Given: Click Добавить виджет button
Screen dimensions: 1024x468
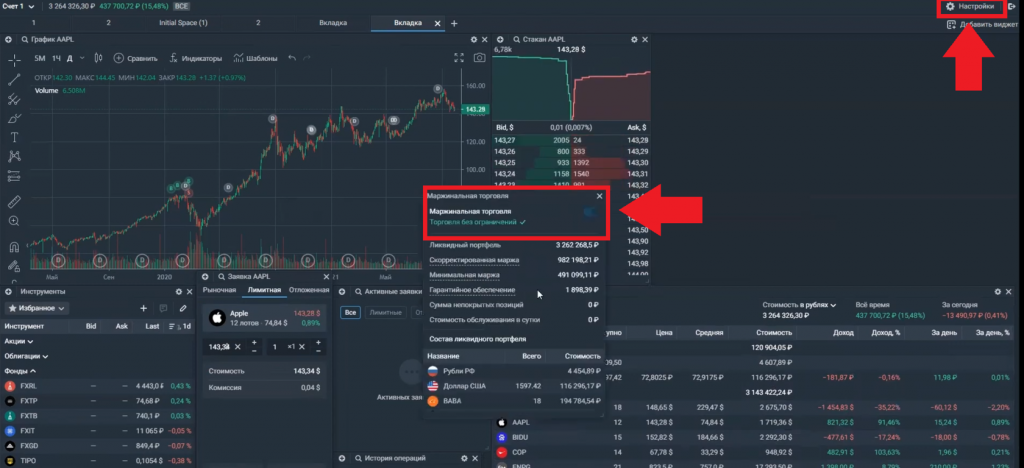Looking at the screenshot, I should point(982,25).
